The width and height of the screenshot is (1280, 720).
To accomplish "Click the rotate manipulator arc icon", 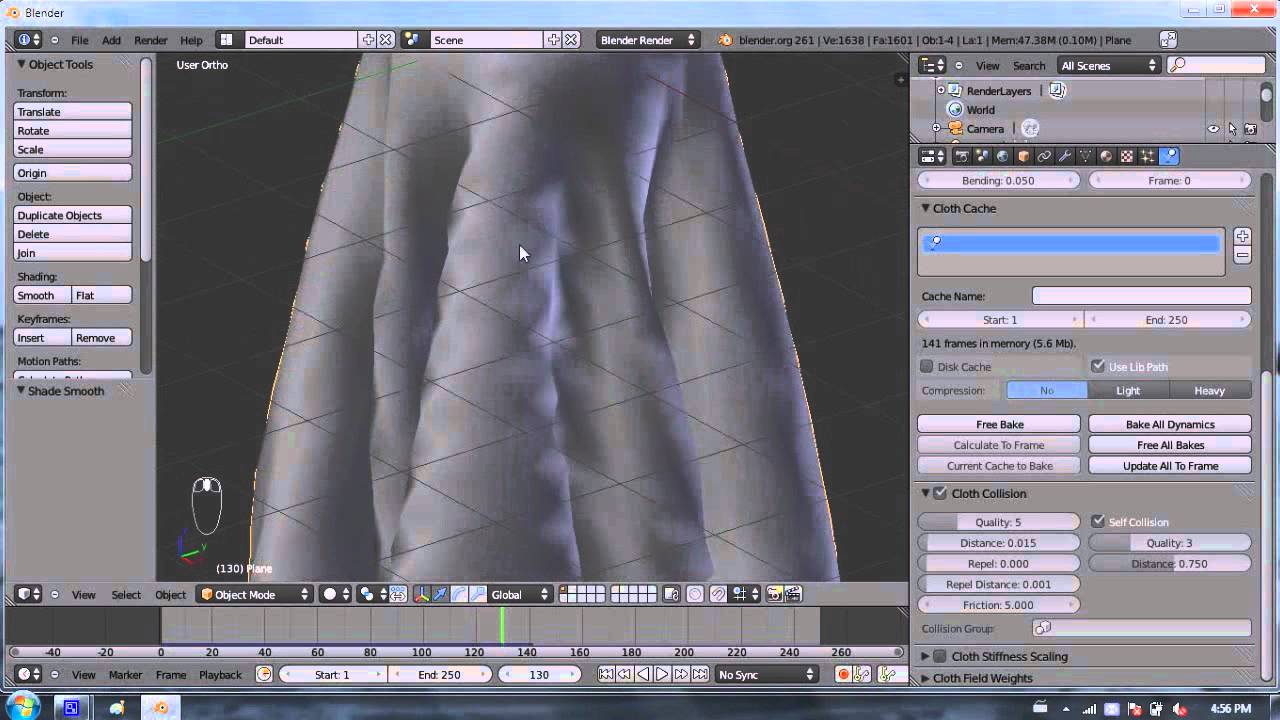I will (460, 594).
